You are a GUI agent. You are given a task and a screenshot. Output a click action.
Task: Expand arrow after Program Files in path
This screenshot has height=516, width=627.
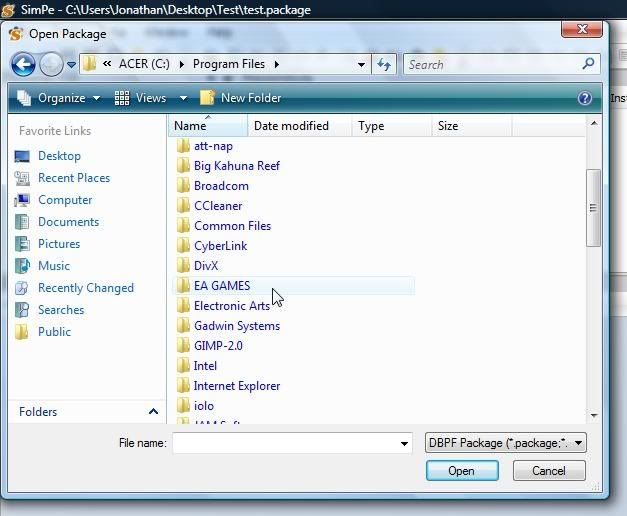point(277,64)
